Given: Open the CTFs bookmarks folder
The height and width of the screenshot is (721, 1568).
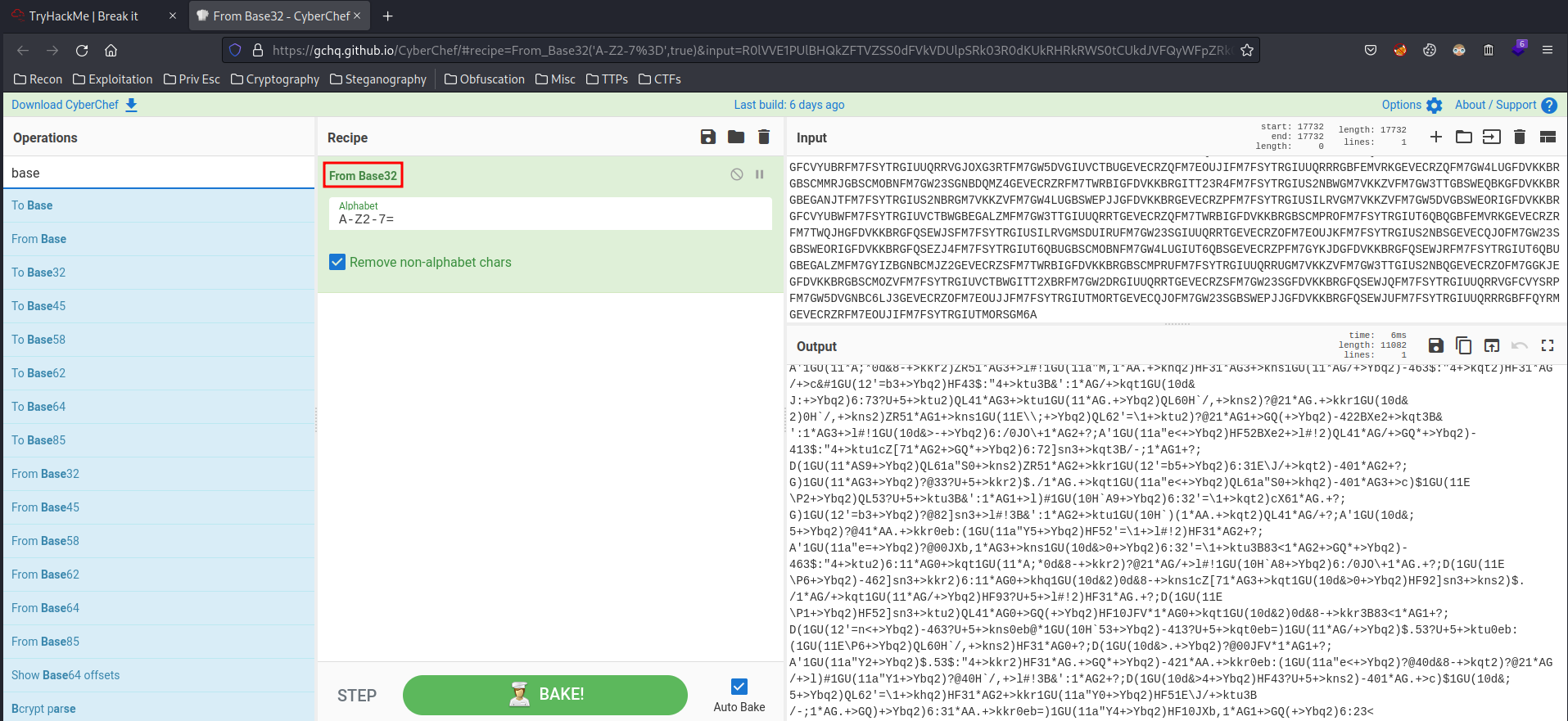Looking at the screenshot, I should (x=660, y=79).
